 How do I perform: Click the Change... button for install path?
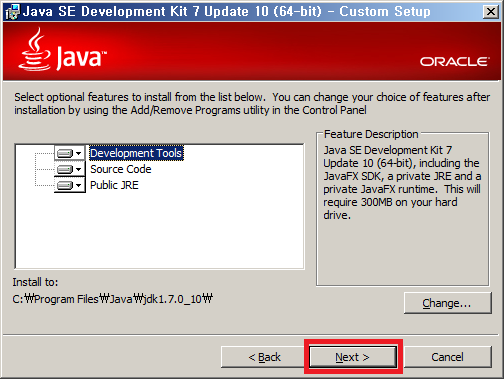pos(447,303)
